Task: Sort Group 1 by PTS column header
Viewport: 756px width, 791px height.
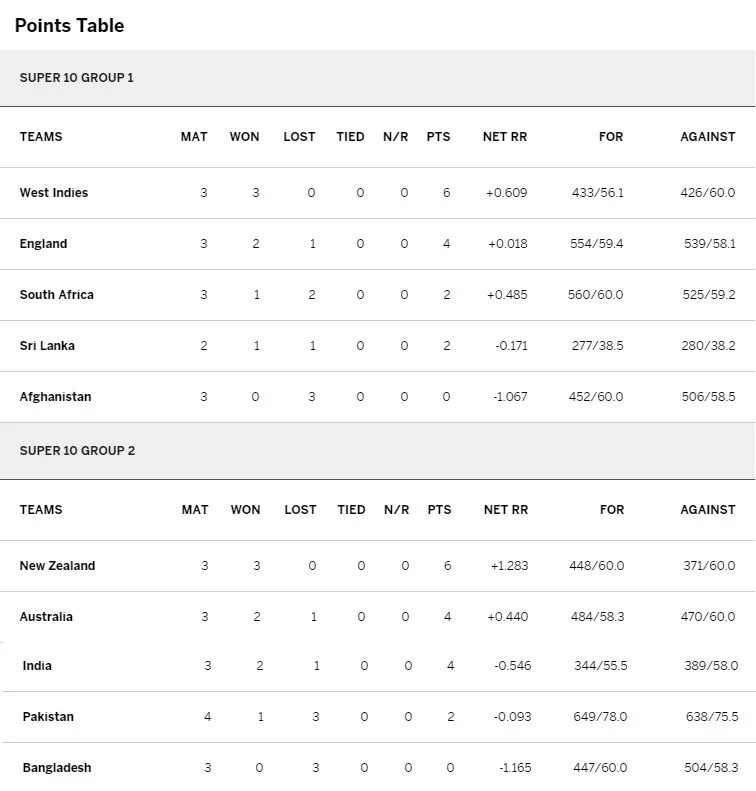Action: pyautogui.click(x=438, y=137)
